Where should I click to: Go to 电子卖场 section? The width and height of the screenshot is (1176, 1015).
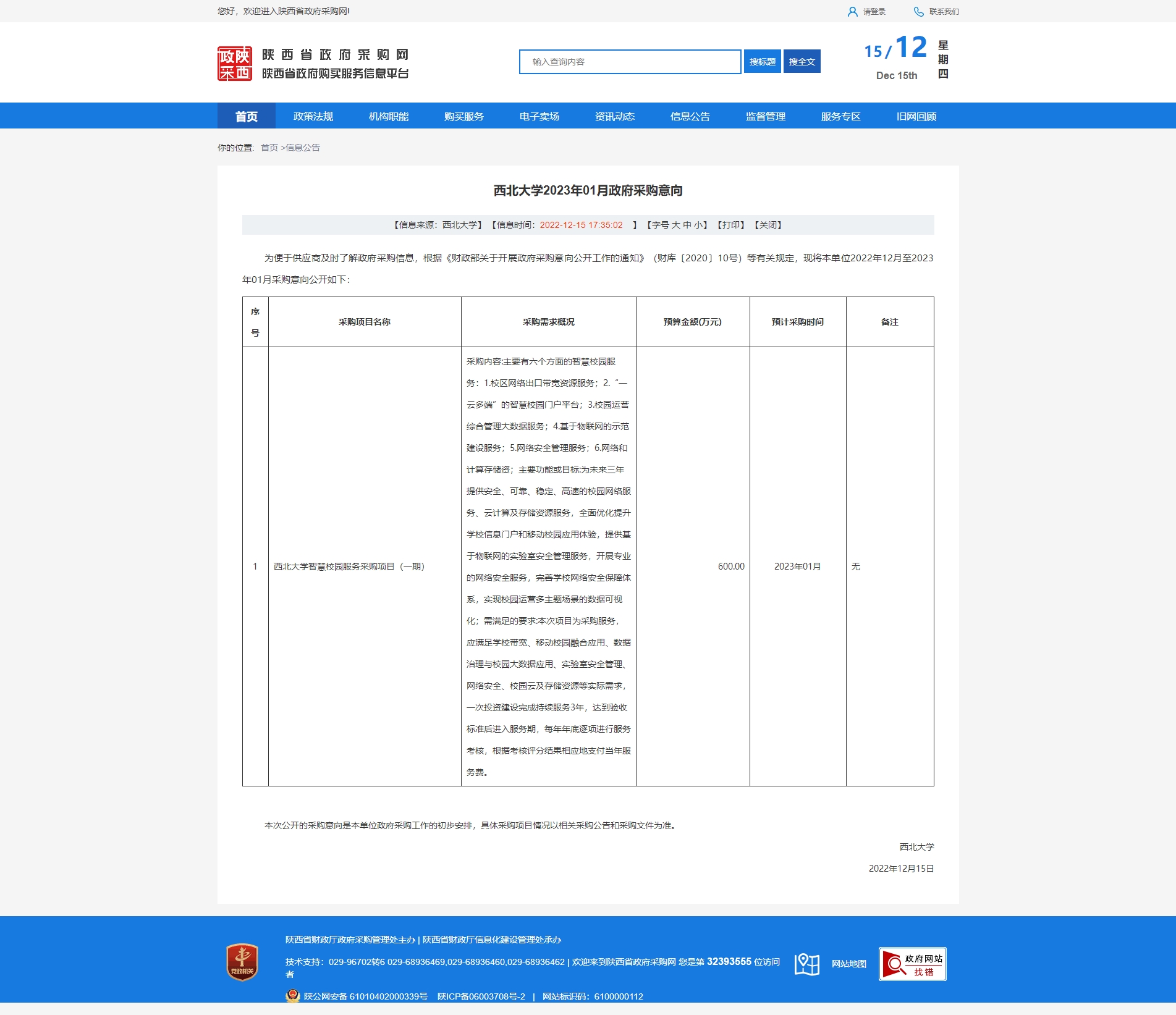coord(539,117)
